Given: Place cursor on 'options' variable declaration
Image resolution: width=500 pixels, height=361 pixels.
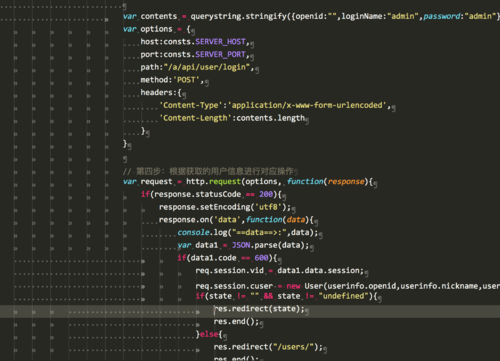Looking at the screenshot, I should pyautogui.click(x=156, y=29).
